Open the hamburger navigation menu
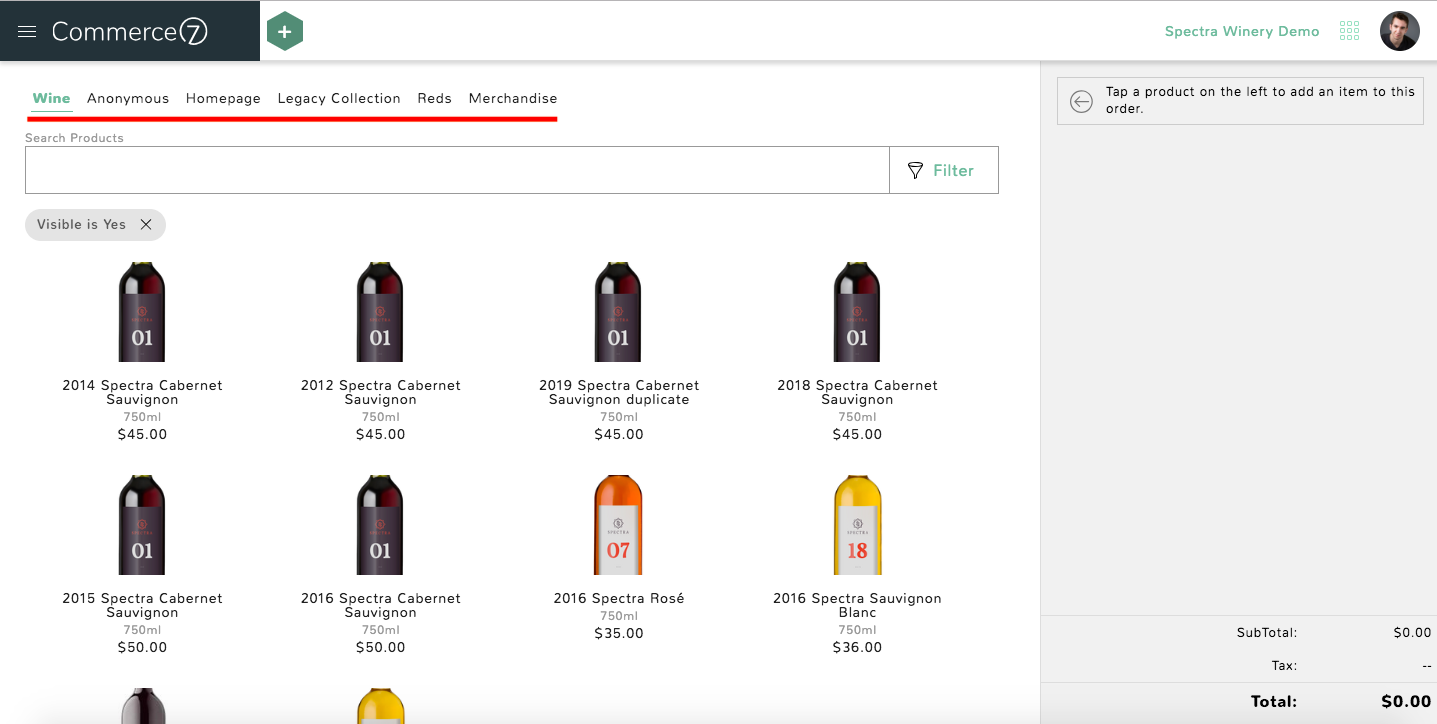Viewport: 1437px width, 724px height. [26, 31]
